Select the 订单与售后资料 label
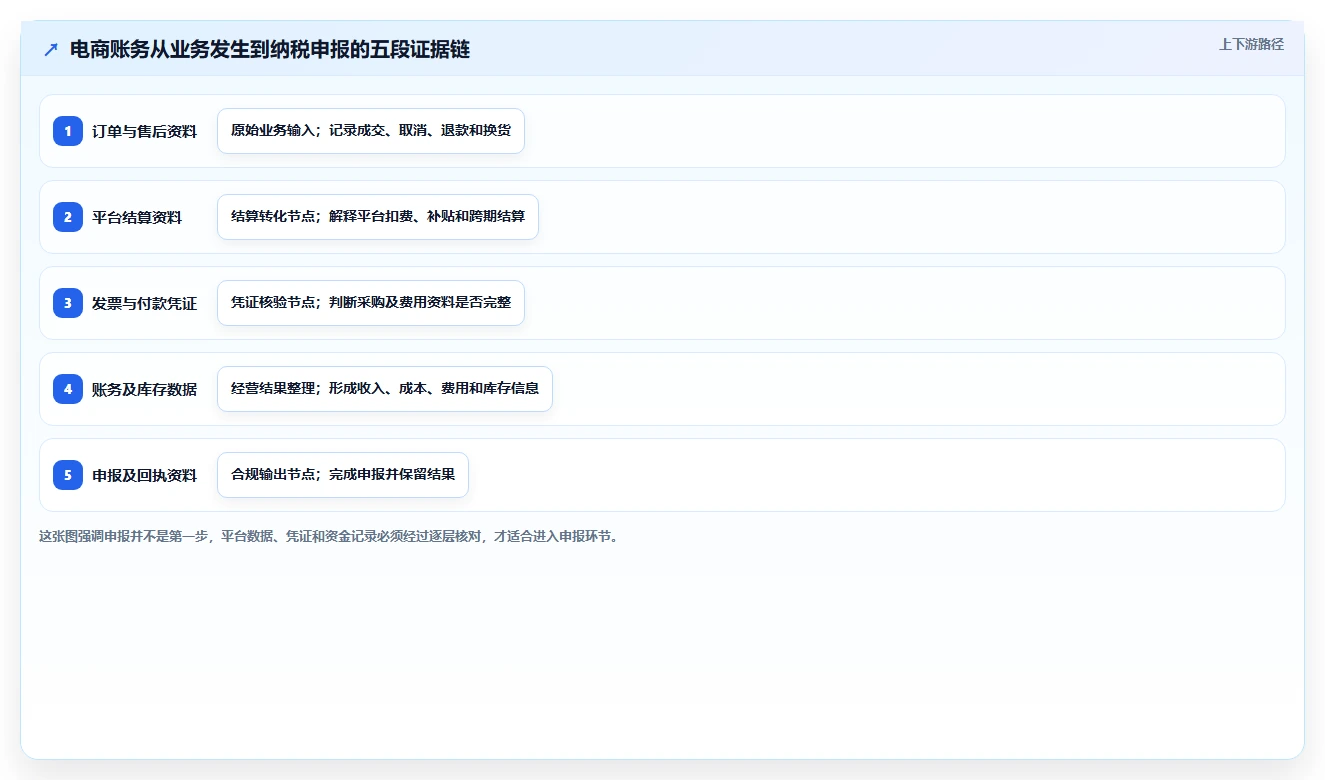This screenshot has width=1325, height=780. 145,131
